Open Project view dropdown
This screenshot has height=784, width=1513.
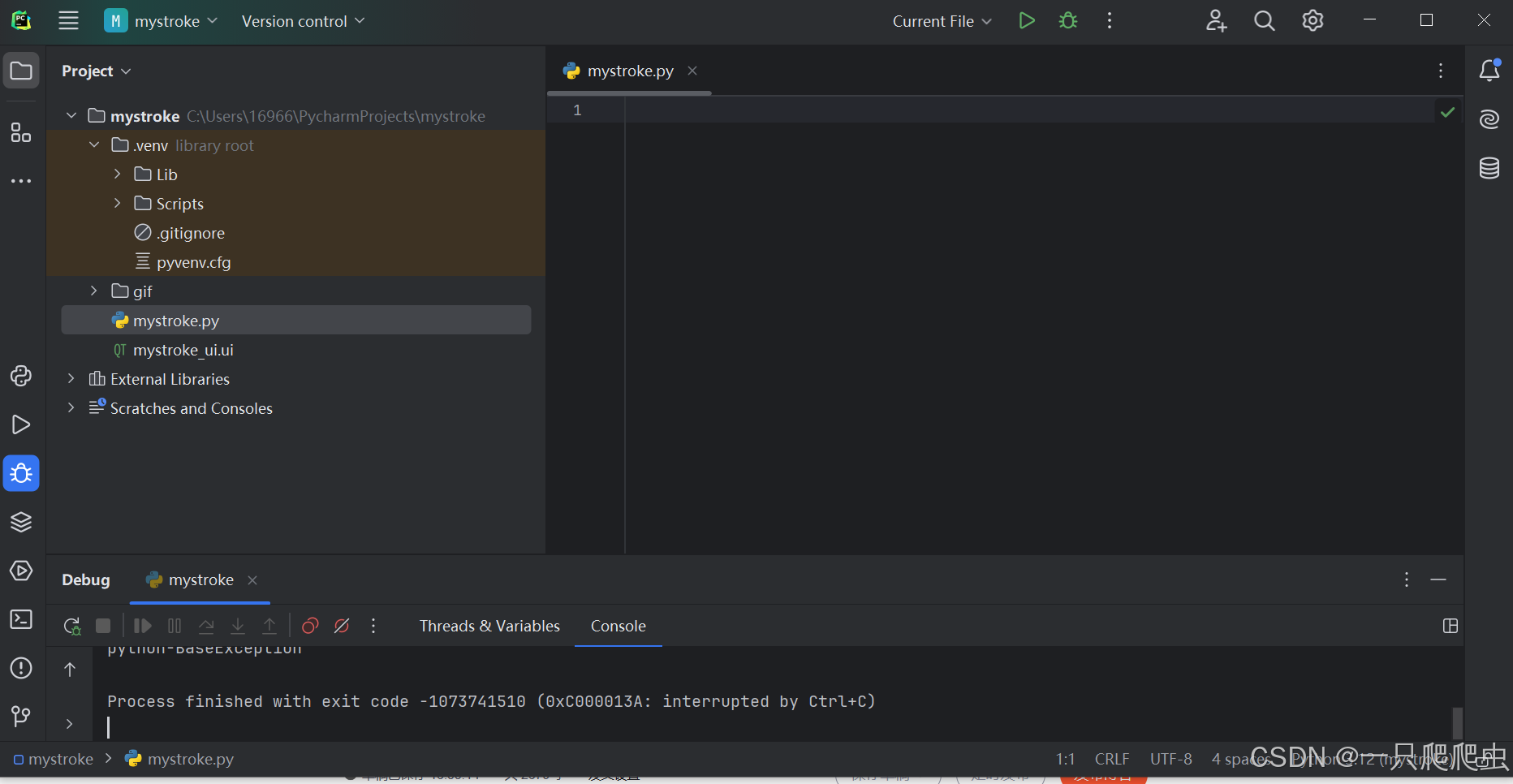pyautogui.click(x=96, y=71)
